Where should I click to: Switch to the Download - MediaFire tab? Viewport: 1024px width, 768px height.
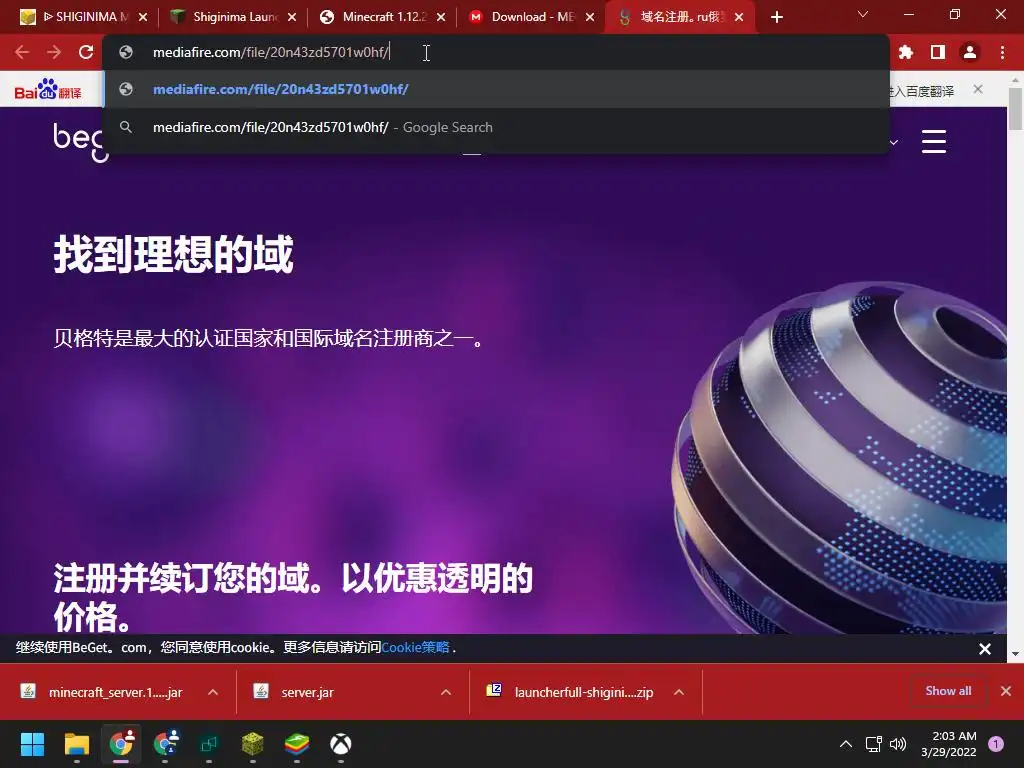tap(532, 17)
